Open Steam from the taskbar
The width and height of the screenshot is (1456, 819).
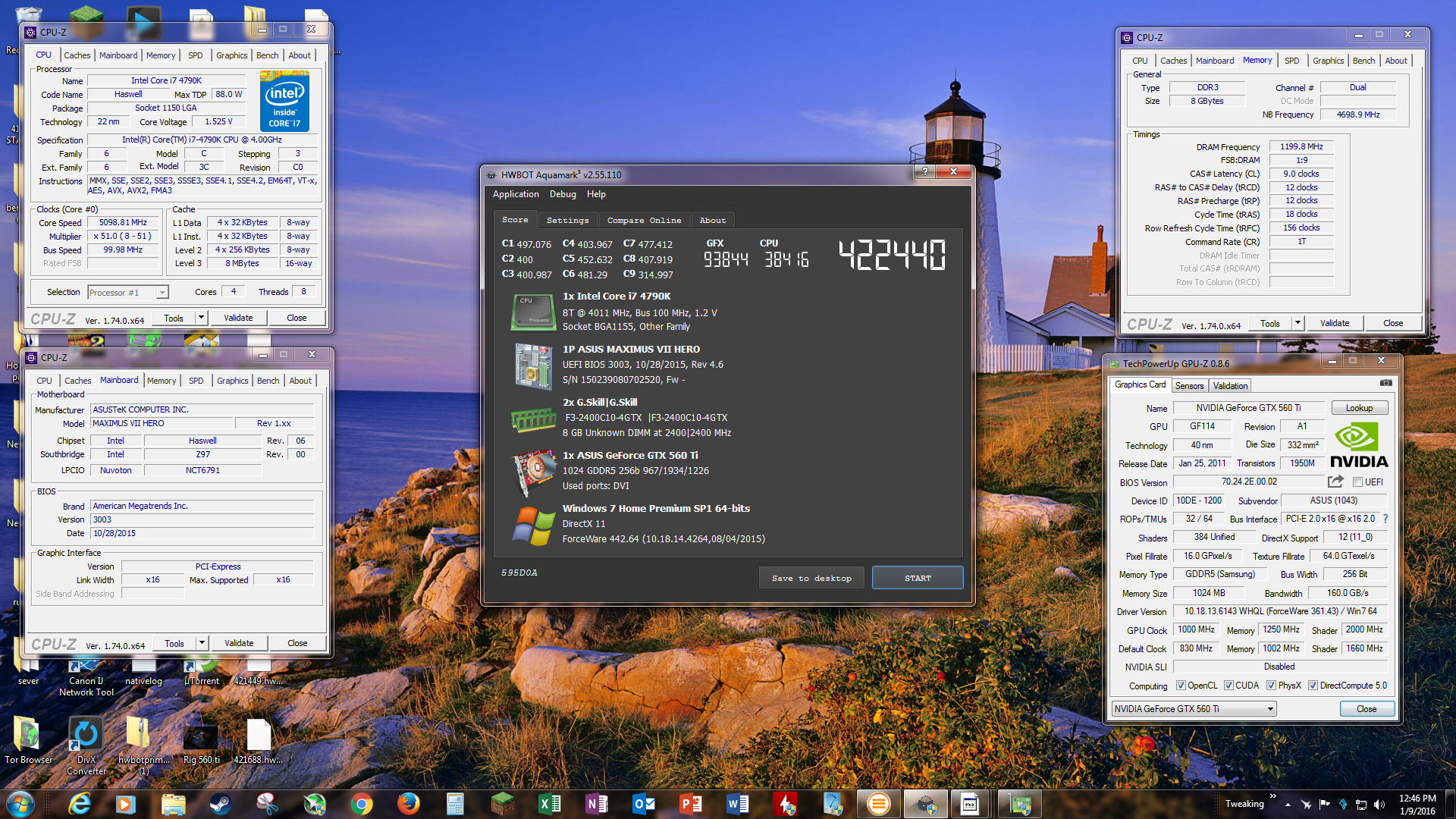pos(221,804)
